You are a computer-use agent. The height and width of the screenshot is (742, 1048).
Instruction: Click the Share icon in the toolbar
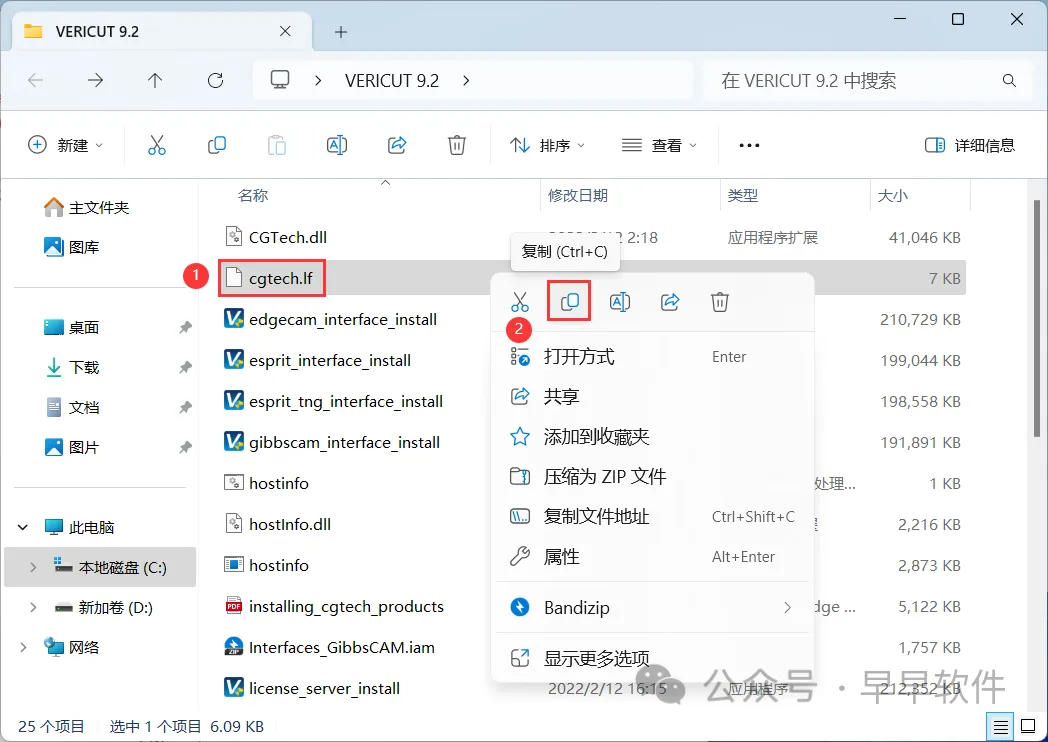(x=397, y=145)
